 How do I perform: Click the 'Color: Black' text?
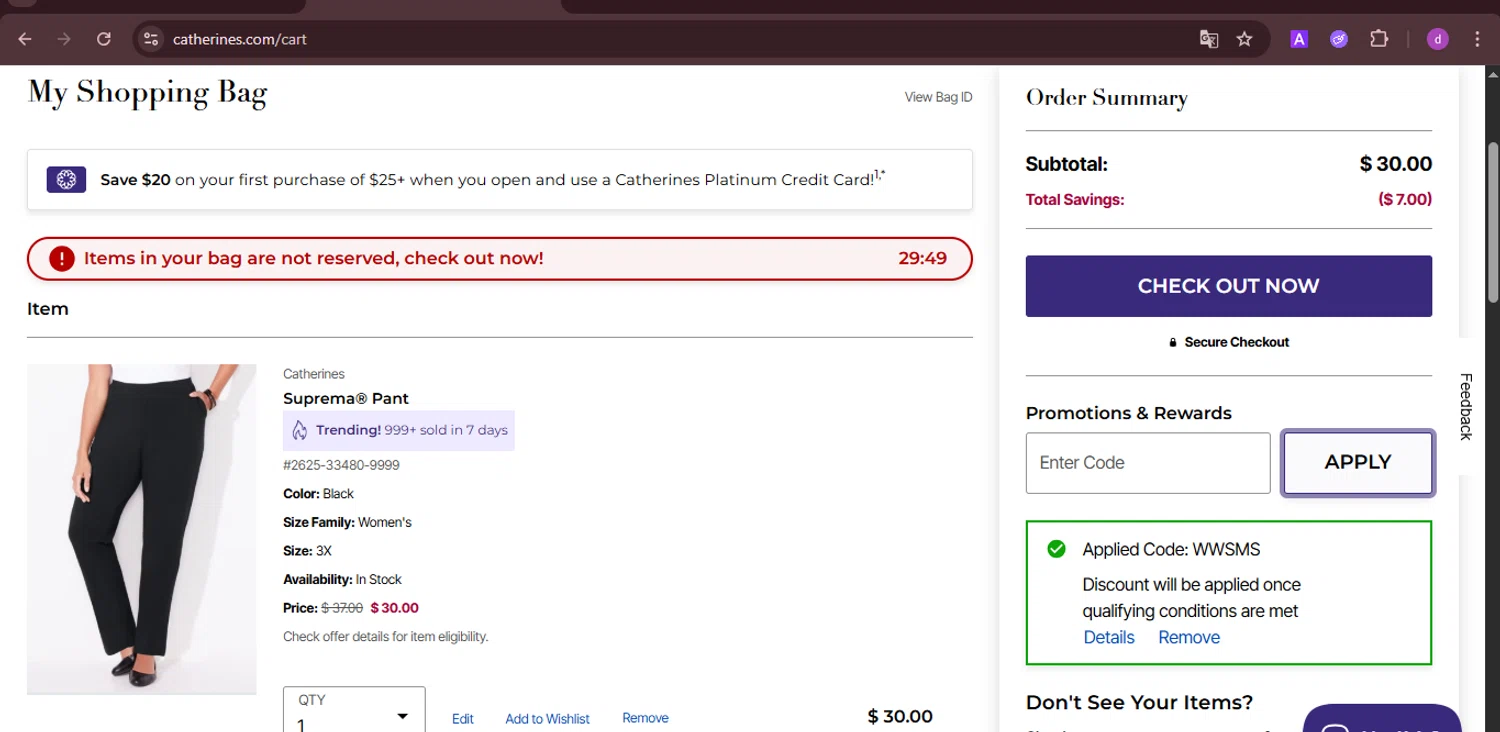318,494
